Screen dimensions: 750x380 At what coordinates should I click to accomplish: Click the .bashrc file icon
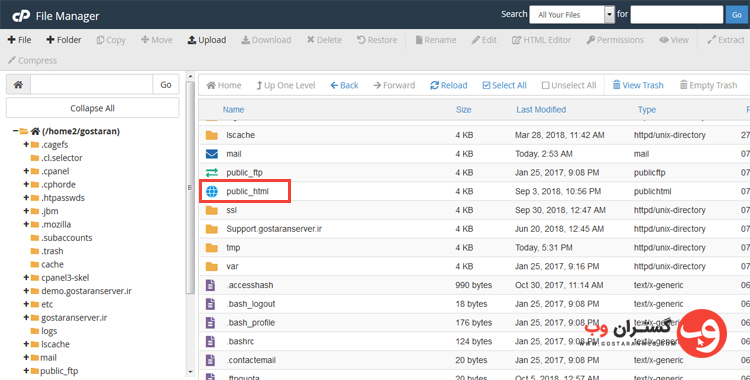pos(210,341)
